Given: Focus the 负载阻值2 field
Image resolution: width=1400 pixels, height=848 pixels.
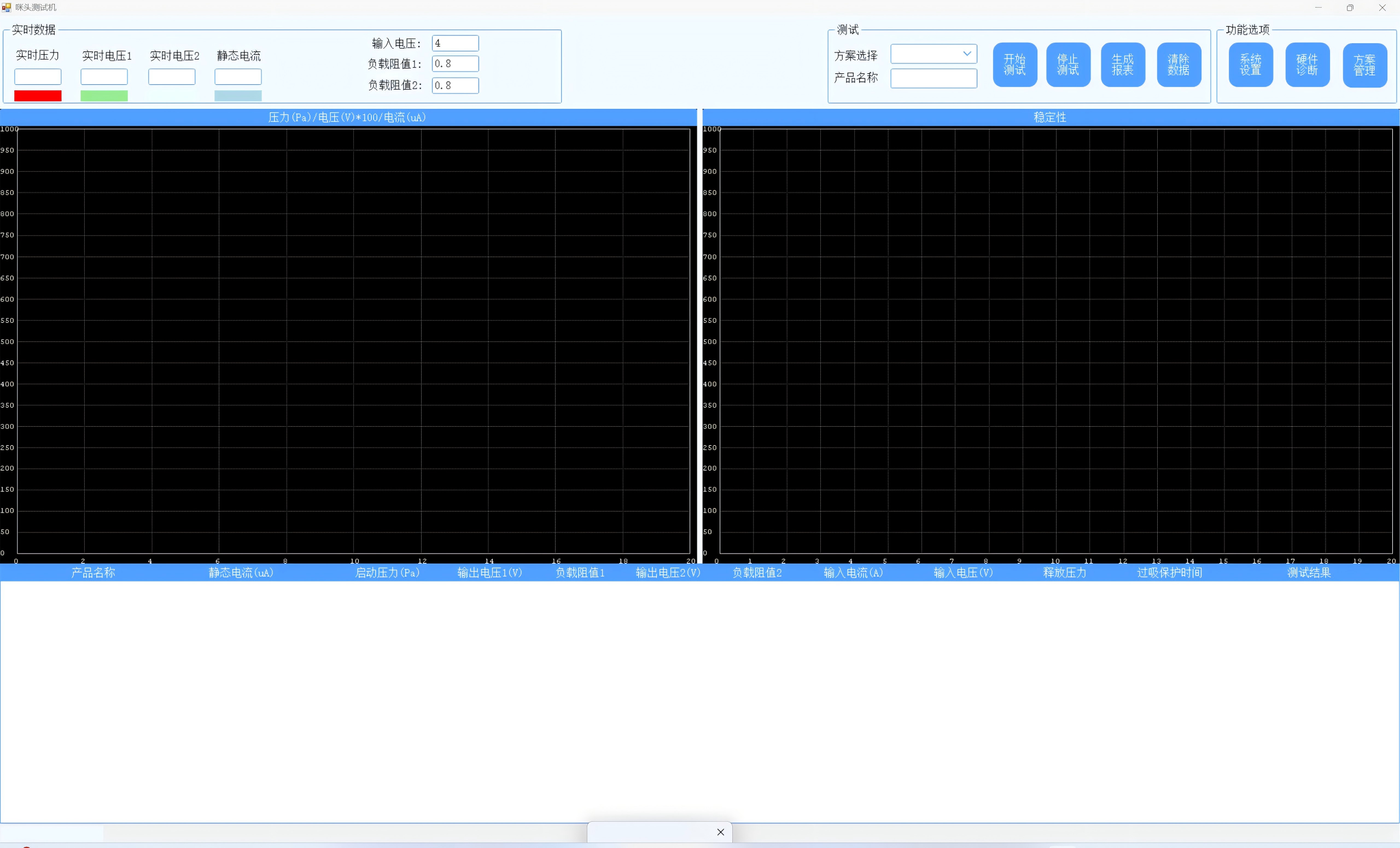Looking at the screenshot, I should tap(455, 85).
